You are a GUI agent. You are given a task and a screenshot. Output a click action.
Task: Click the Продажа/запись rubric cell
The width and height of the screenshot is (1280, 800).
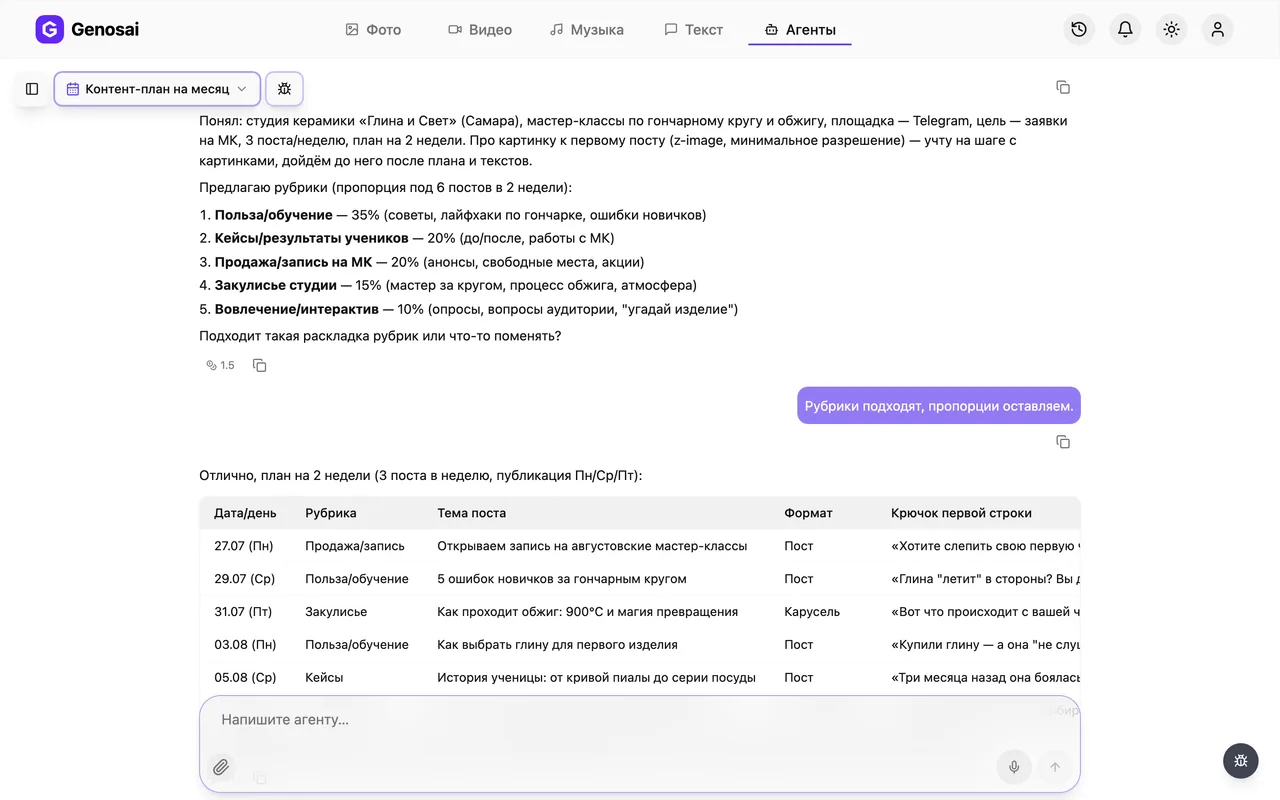pos(355,546)
